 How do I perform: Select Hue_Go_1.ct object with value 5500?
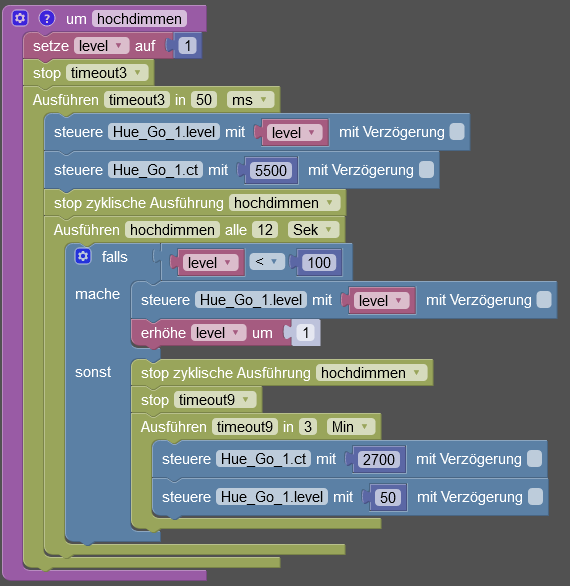coord(155,170)
